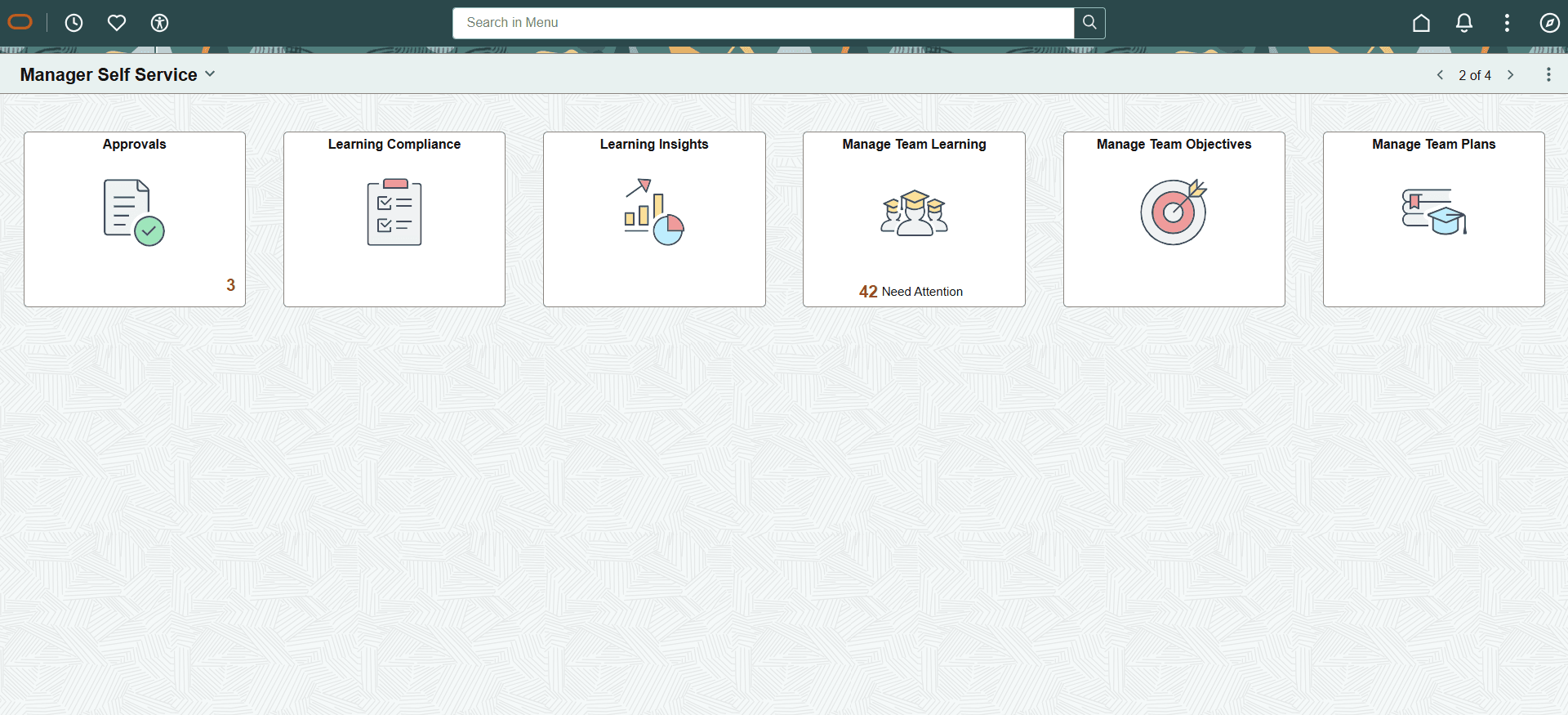Open notifications bell icon

click(x=1464, y=23)
